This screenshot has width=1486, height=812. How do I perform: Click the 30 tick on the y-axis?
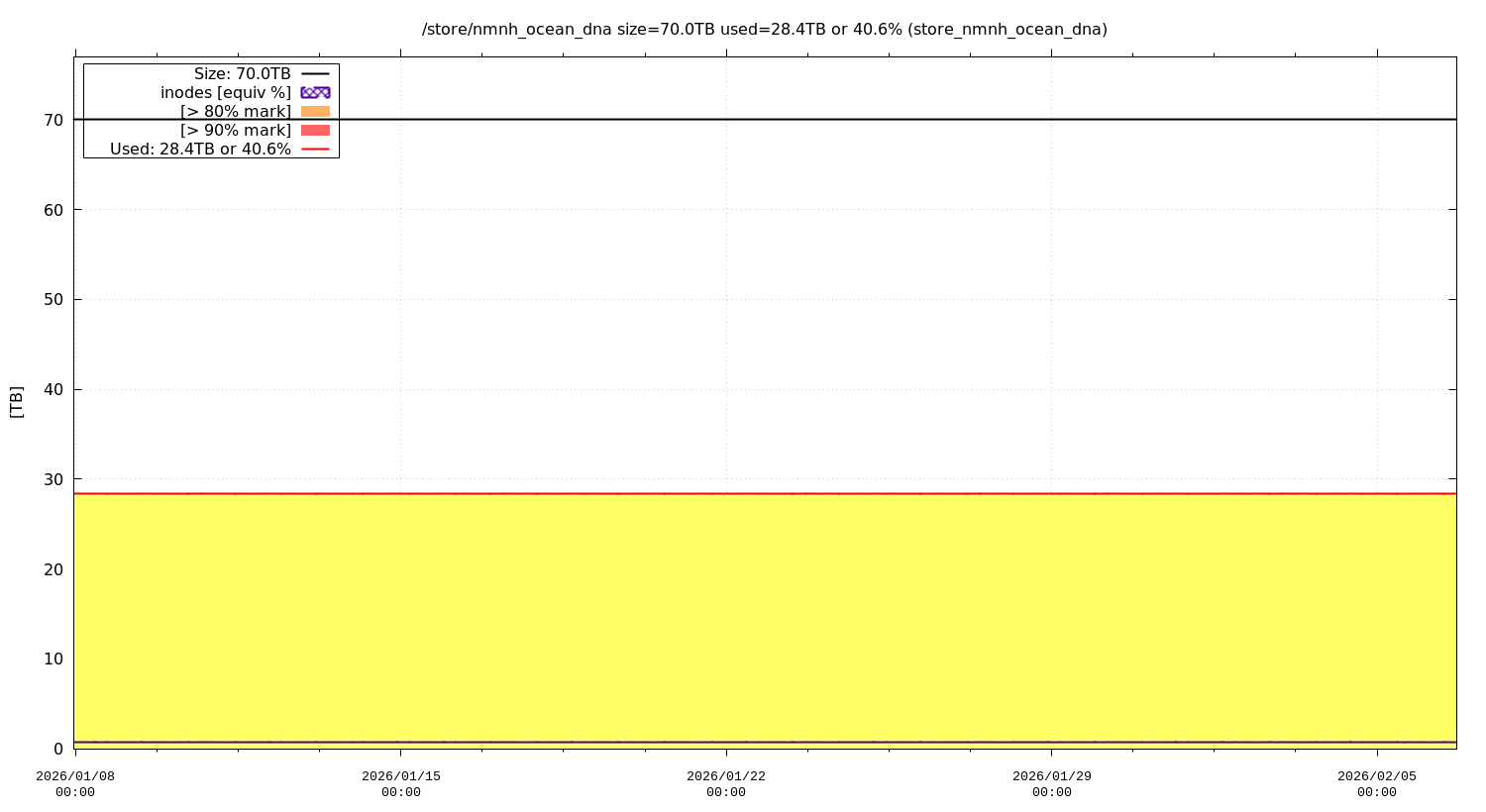coord(53,479)
